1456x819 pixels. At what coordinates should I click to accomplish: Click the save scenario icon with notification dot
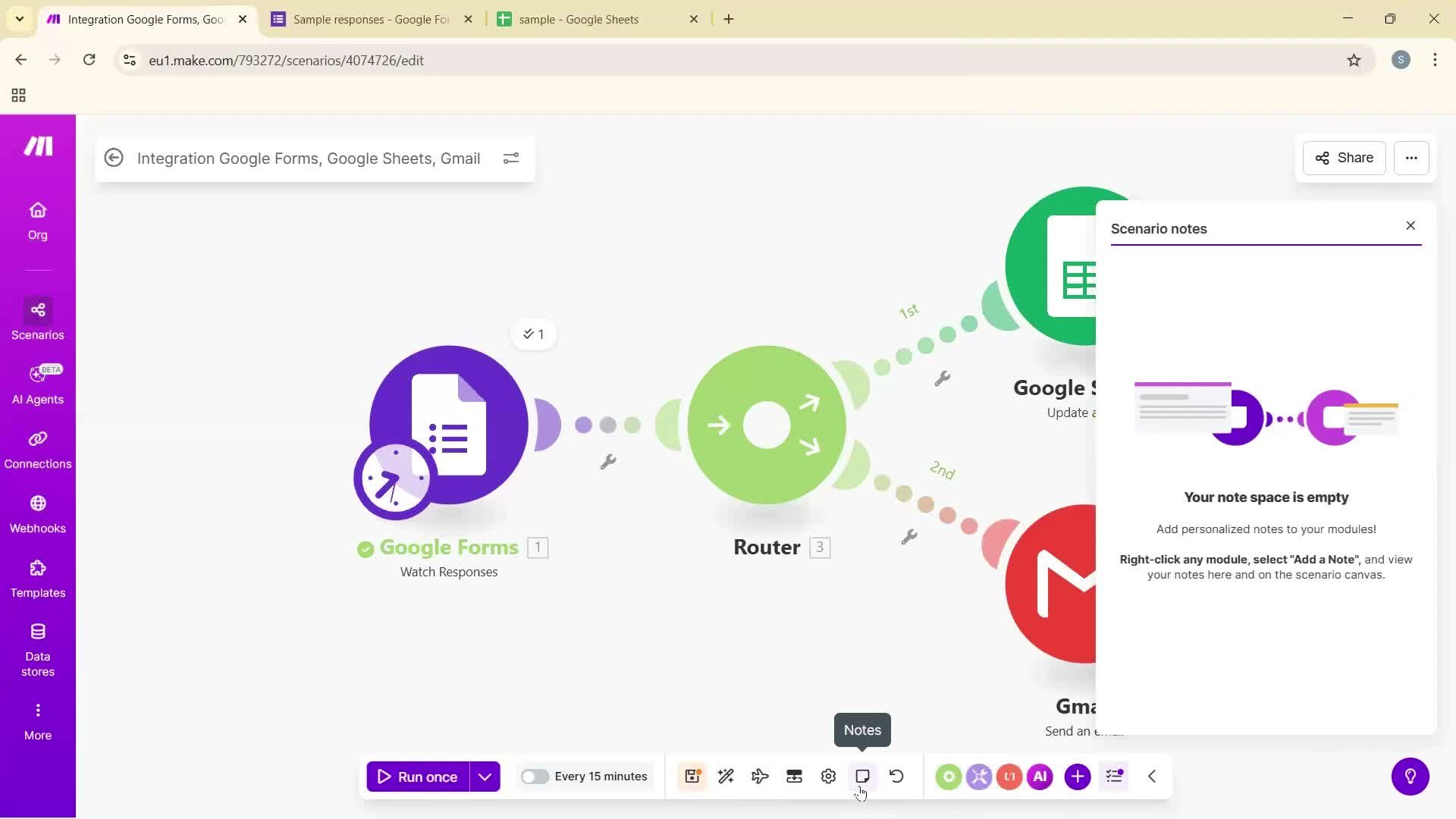coord(692,776)
